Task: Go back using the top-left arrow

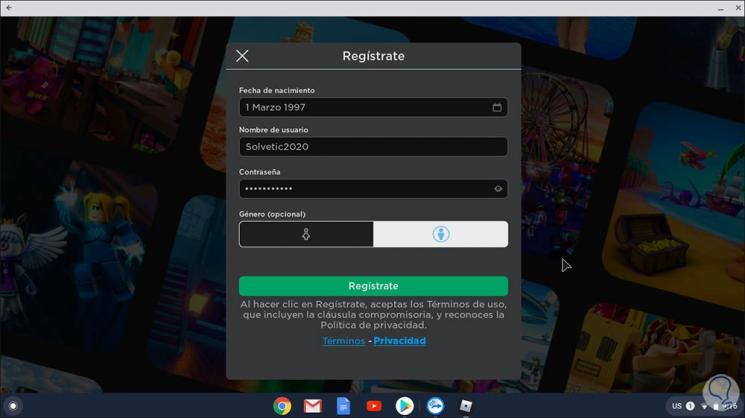Action: (x=9, y=8)
